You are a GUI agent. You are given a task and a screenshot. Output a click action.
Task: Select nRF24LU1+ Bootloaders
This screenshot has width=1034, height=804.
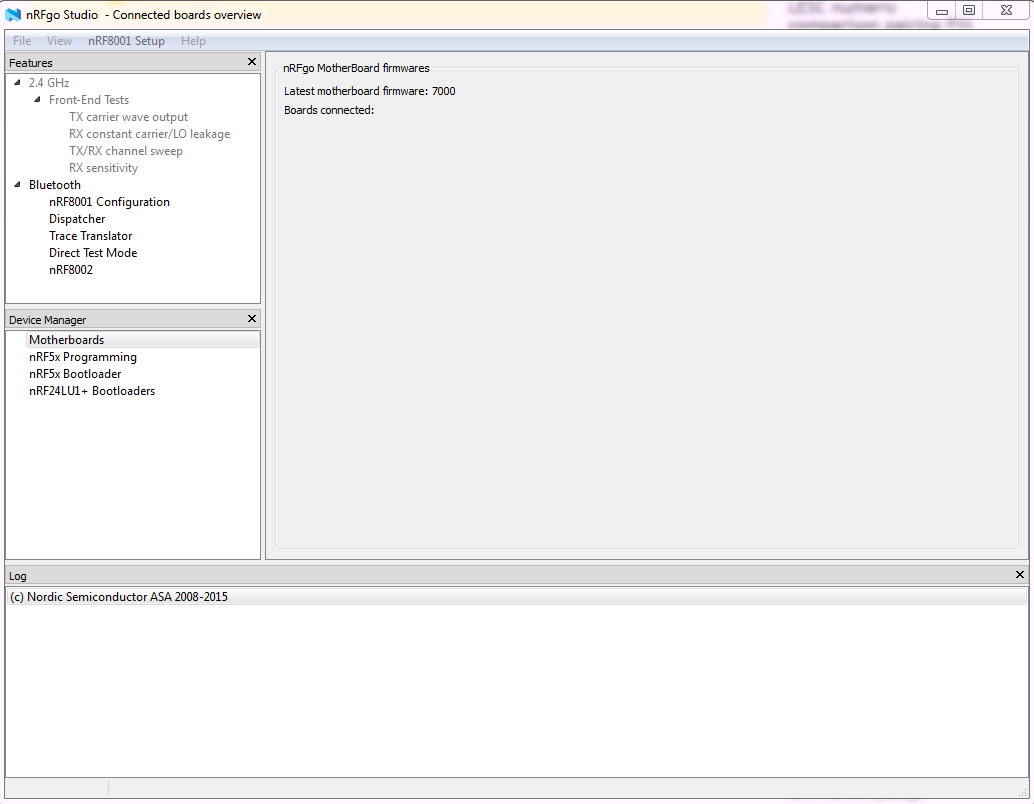point(92,391)
